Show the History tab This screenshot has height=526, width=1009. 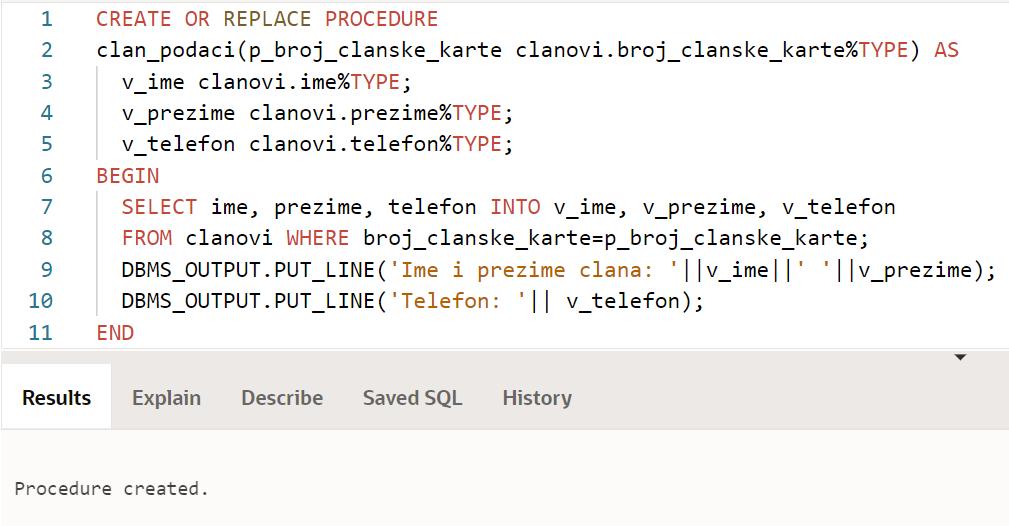(537, 398)
